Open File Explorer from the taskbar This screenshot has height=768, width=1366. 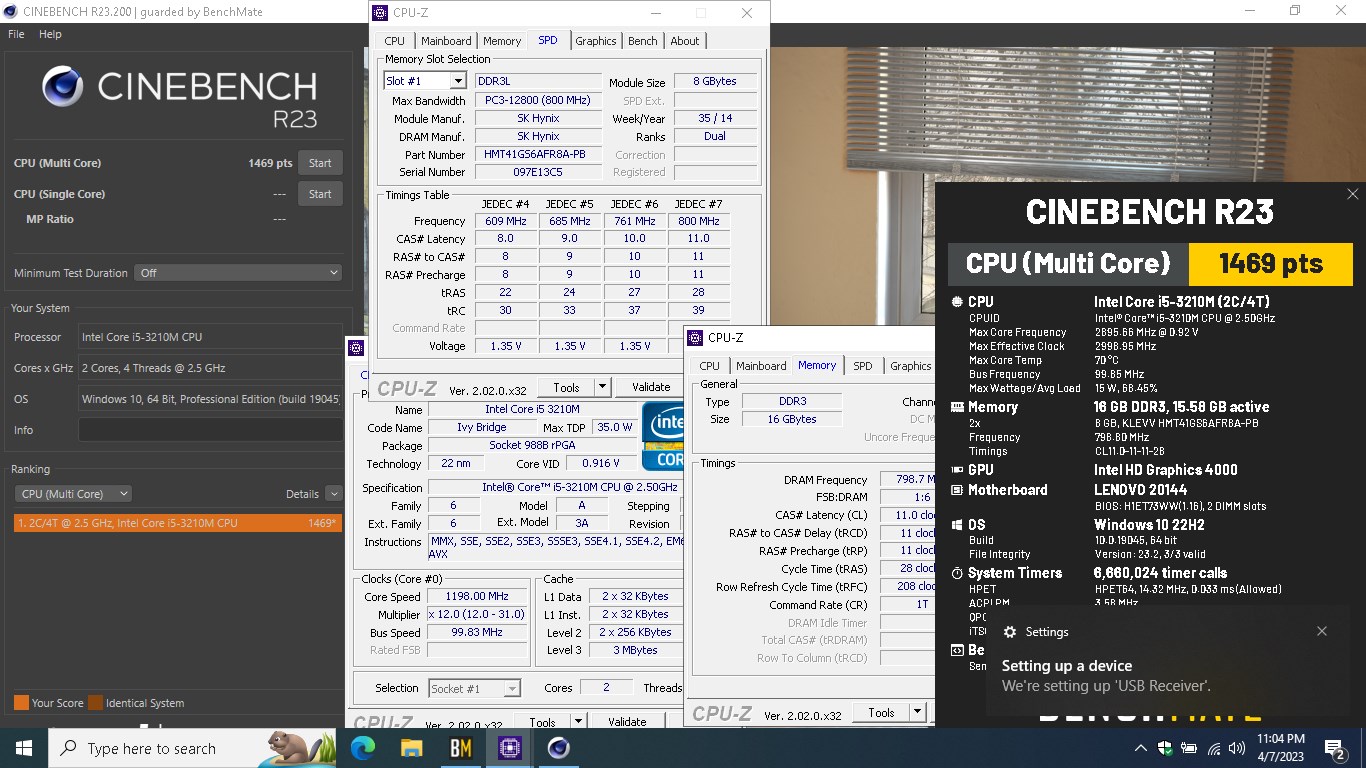pyautogui.click(x=412, y=748)
